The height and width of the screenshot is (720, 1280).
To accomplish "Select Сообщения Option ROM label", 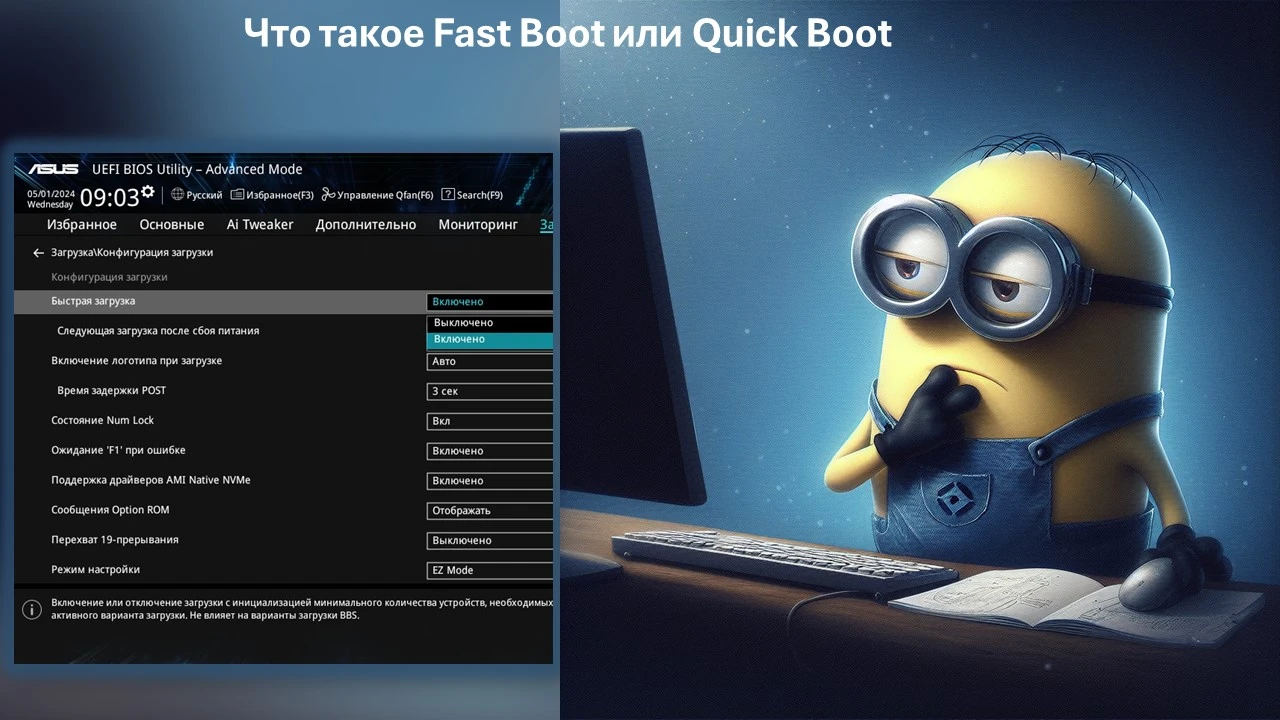I will (x=110, y=510).
